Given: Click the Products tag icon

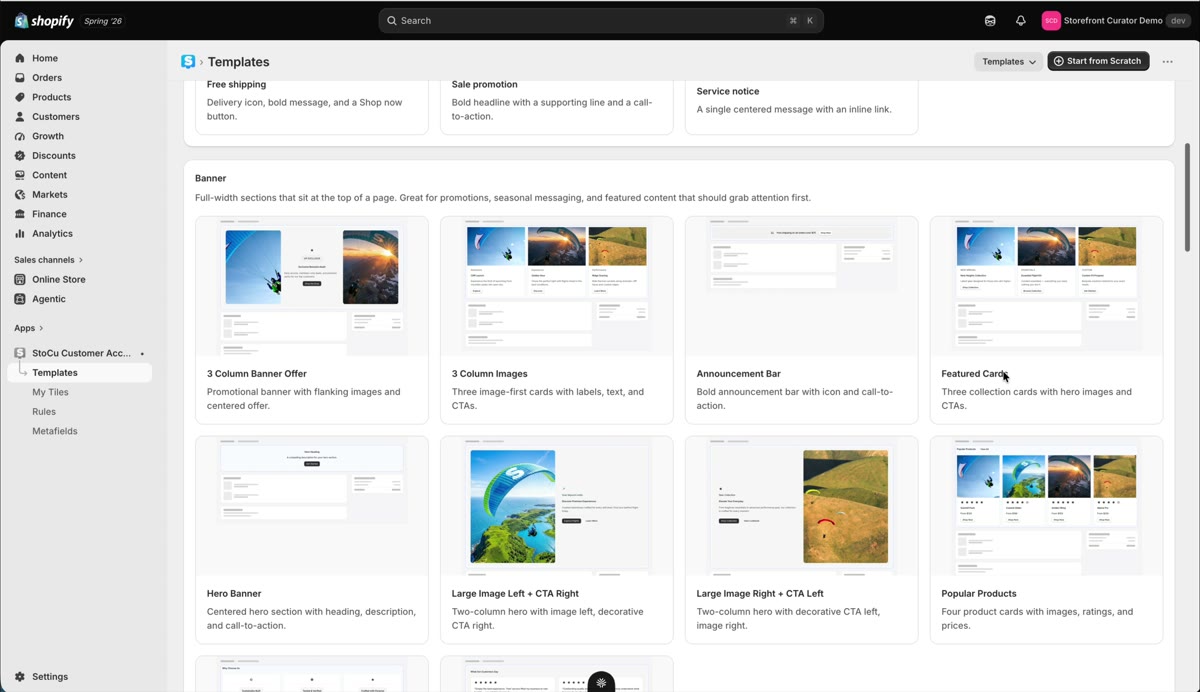Looking at the screenshot, I should coord(20,97).
